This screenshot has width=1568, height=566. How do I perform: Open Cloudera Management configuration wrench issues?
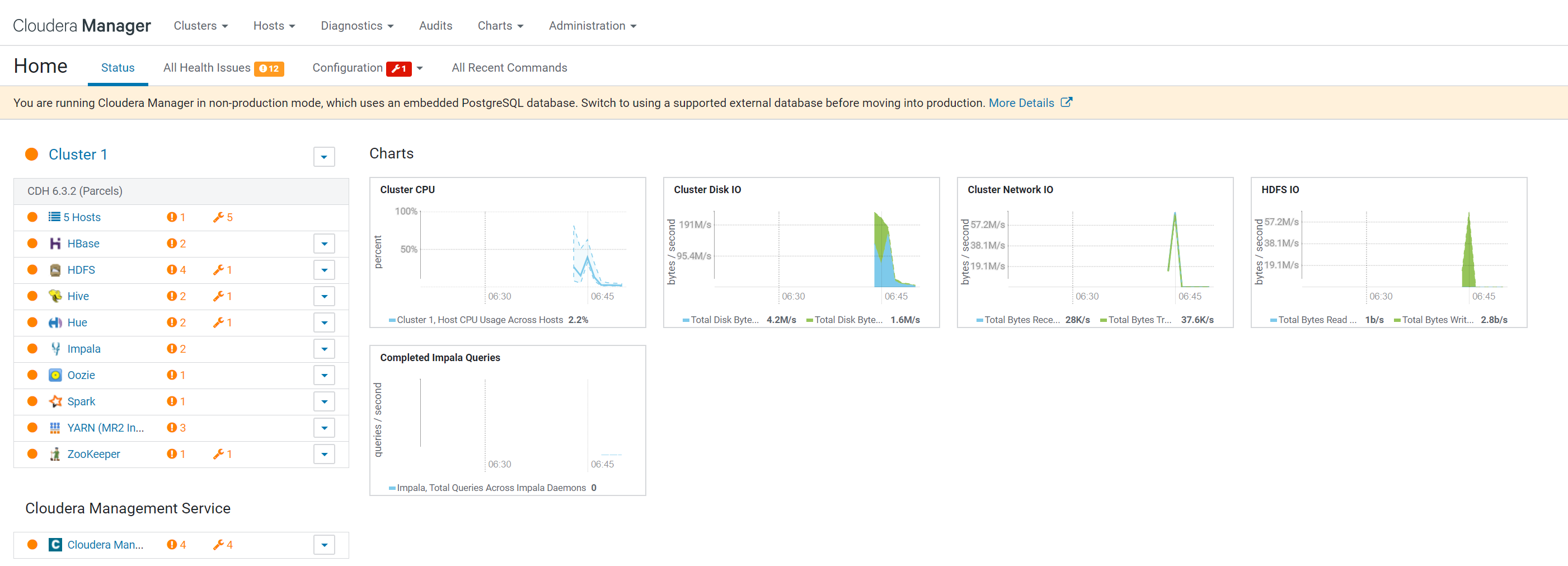coord(223,545)
